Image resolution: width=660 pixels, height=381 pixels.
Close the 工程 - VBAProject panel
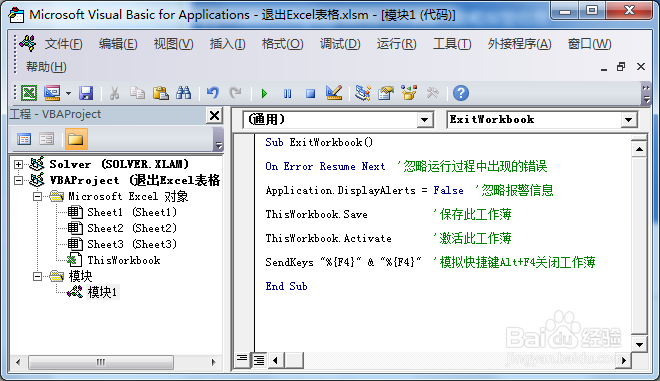(x=214, y=115)
